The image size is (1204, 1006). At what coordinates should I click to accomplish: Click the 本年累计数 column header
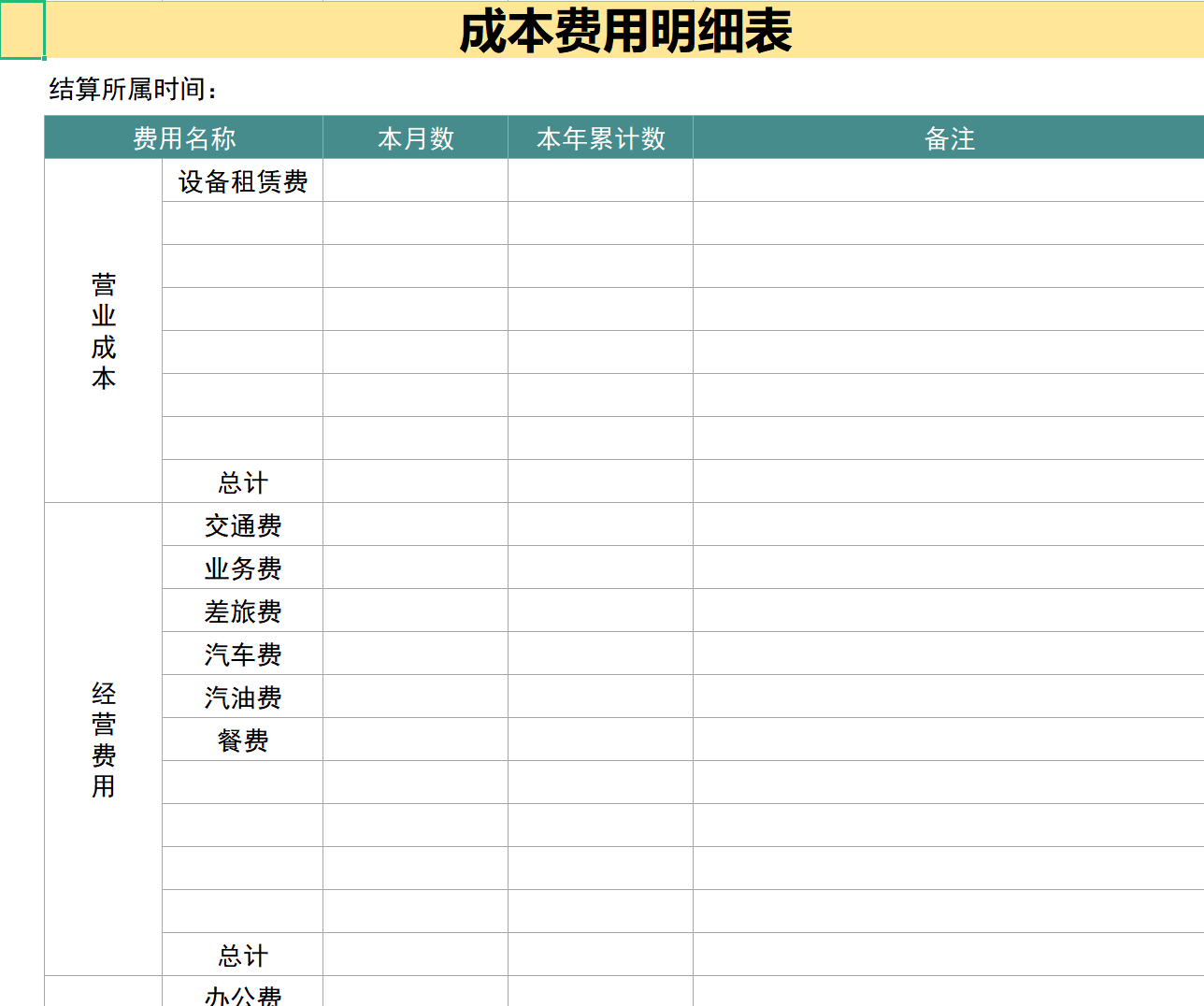599,137
